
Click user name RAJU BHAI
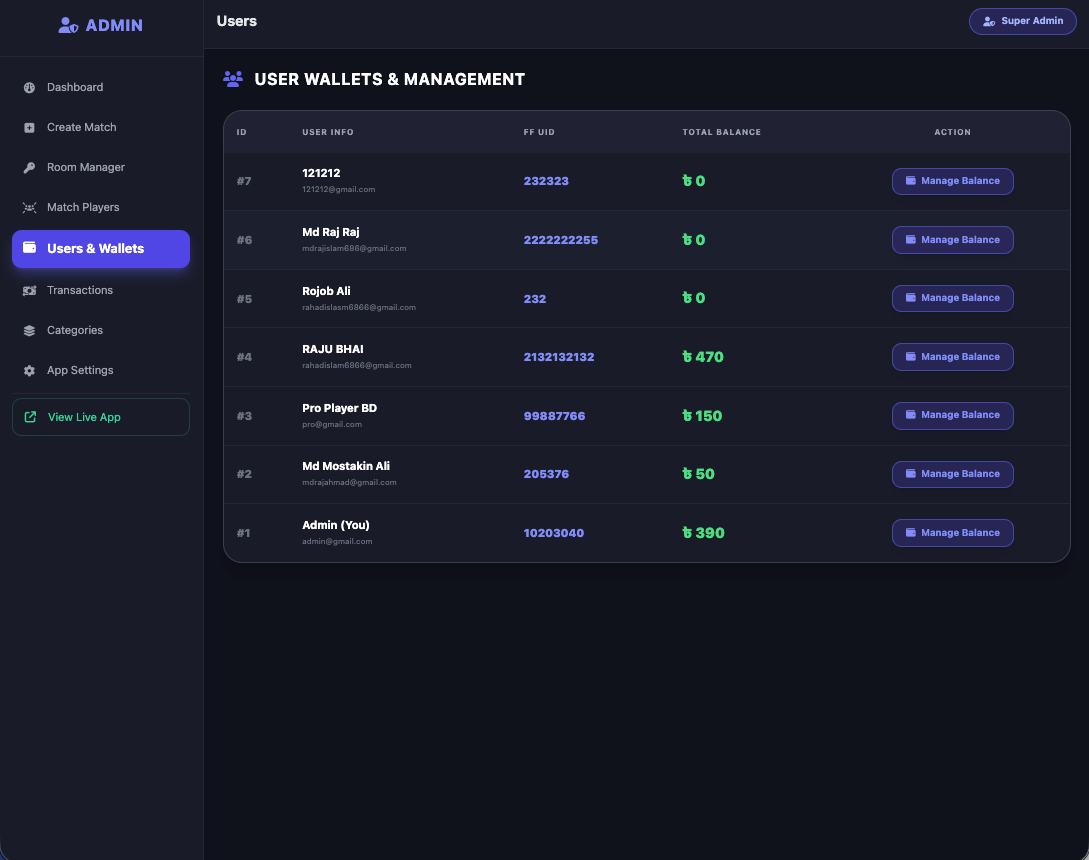coord(333,349)
